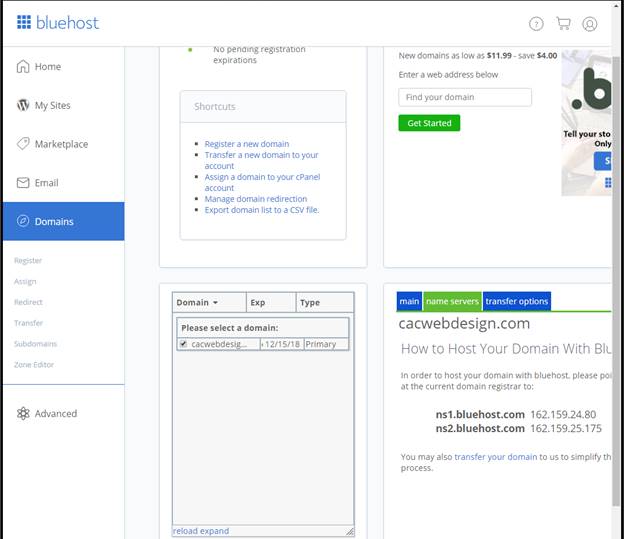Image resolution: width=624 pixels, height=539 pixels.
Task: Open the Advanced sidebar item
Action: pos(64,414)
